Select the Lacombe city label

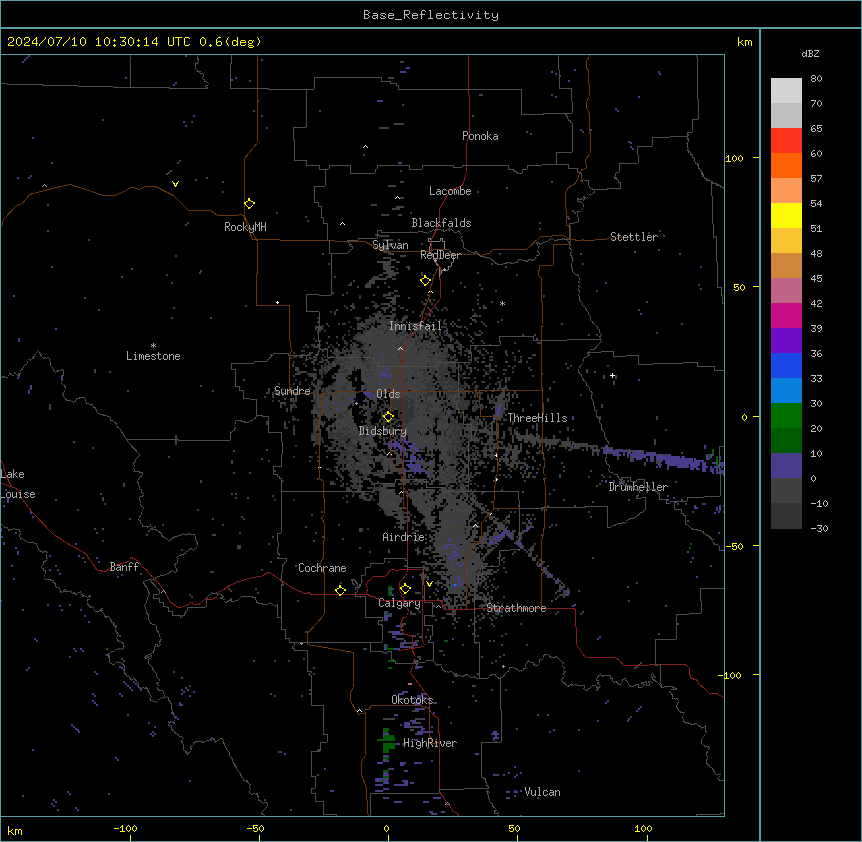[450, 191]
